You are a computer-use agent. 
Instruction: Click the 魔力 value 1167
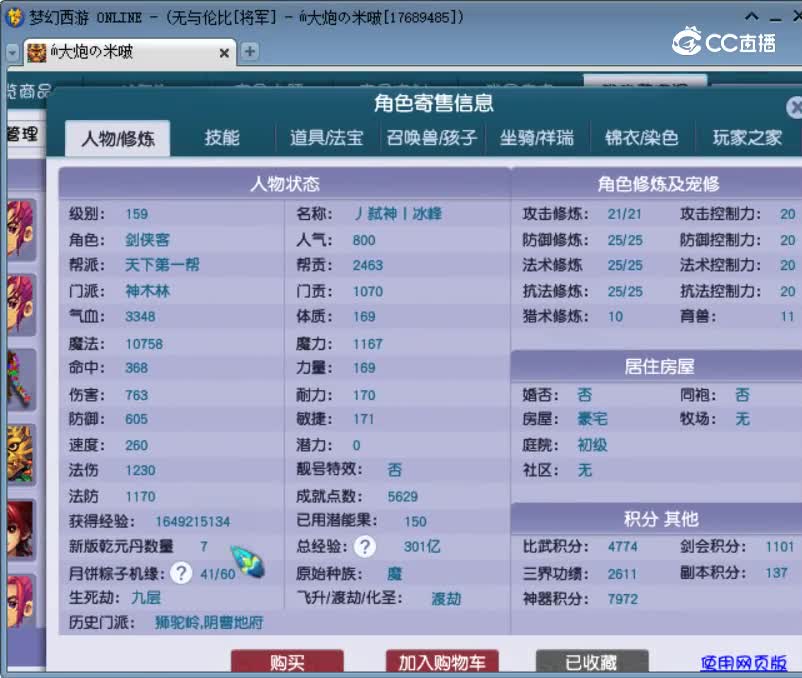pyautogui.click(x=368, y=344)
